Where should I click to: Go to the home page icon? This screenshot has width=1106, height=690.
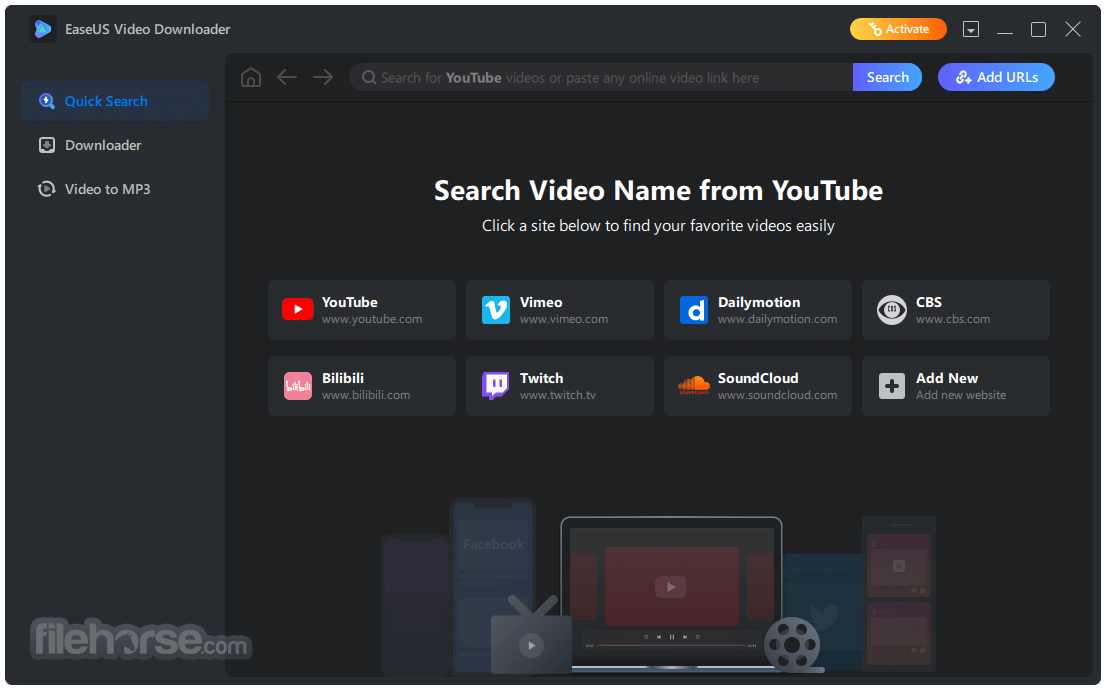(x=250, y=77)
